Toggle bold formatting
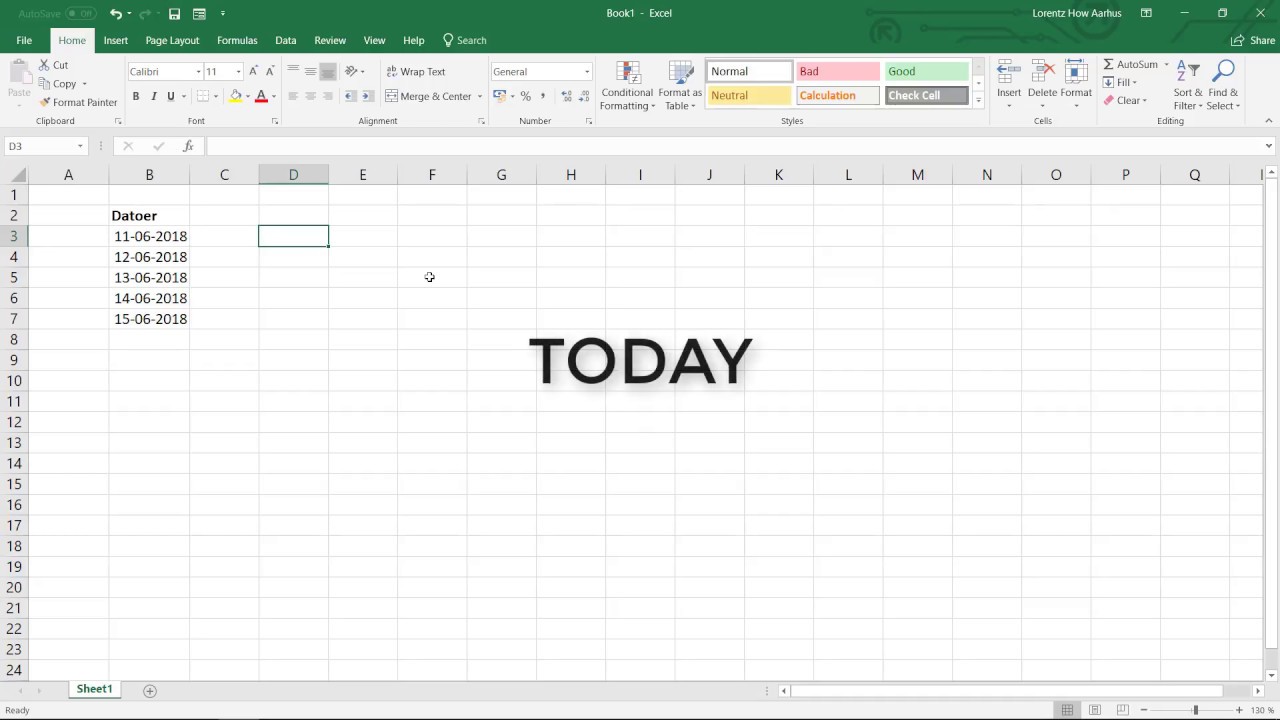 (x=136, y=97)
